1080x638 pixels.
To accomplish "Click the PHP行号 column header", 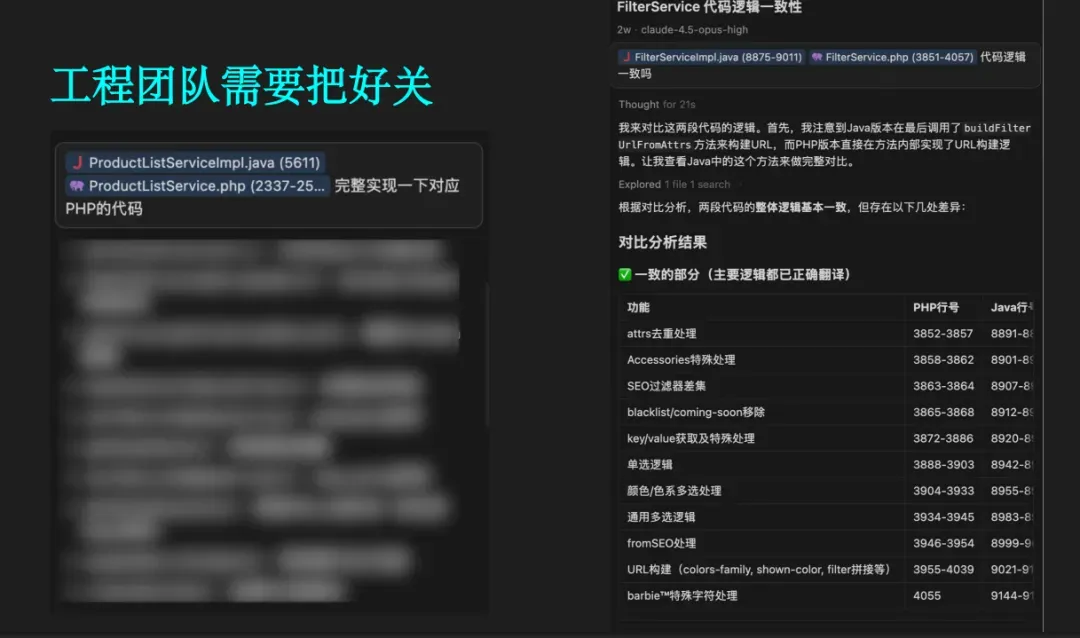I will click(935, 308).
